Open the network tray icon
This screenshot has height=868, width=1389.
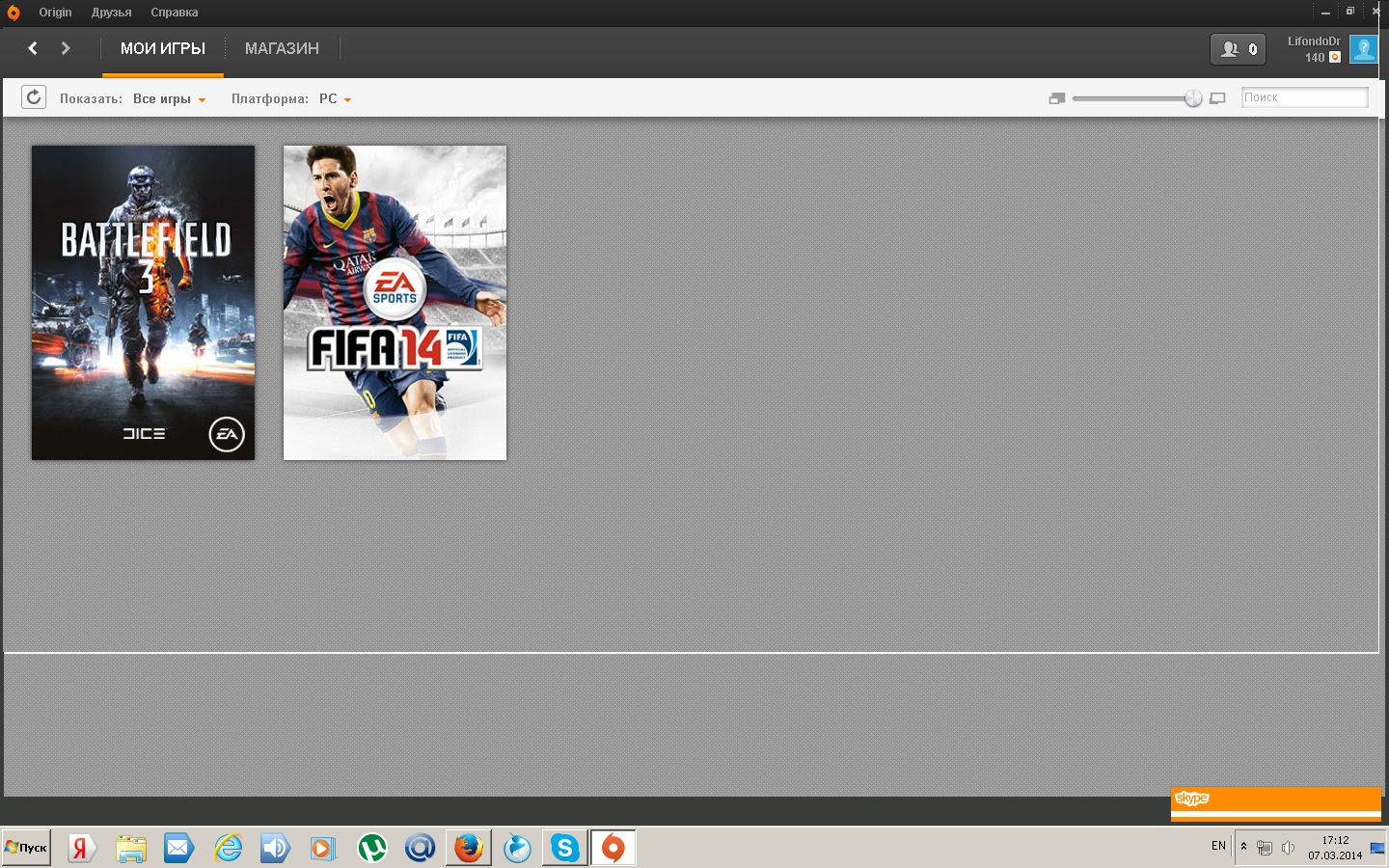coord(1265,848)
